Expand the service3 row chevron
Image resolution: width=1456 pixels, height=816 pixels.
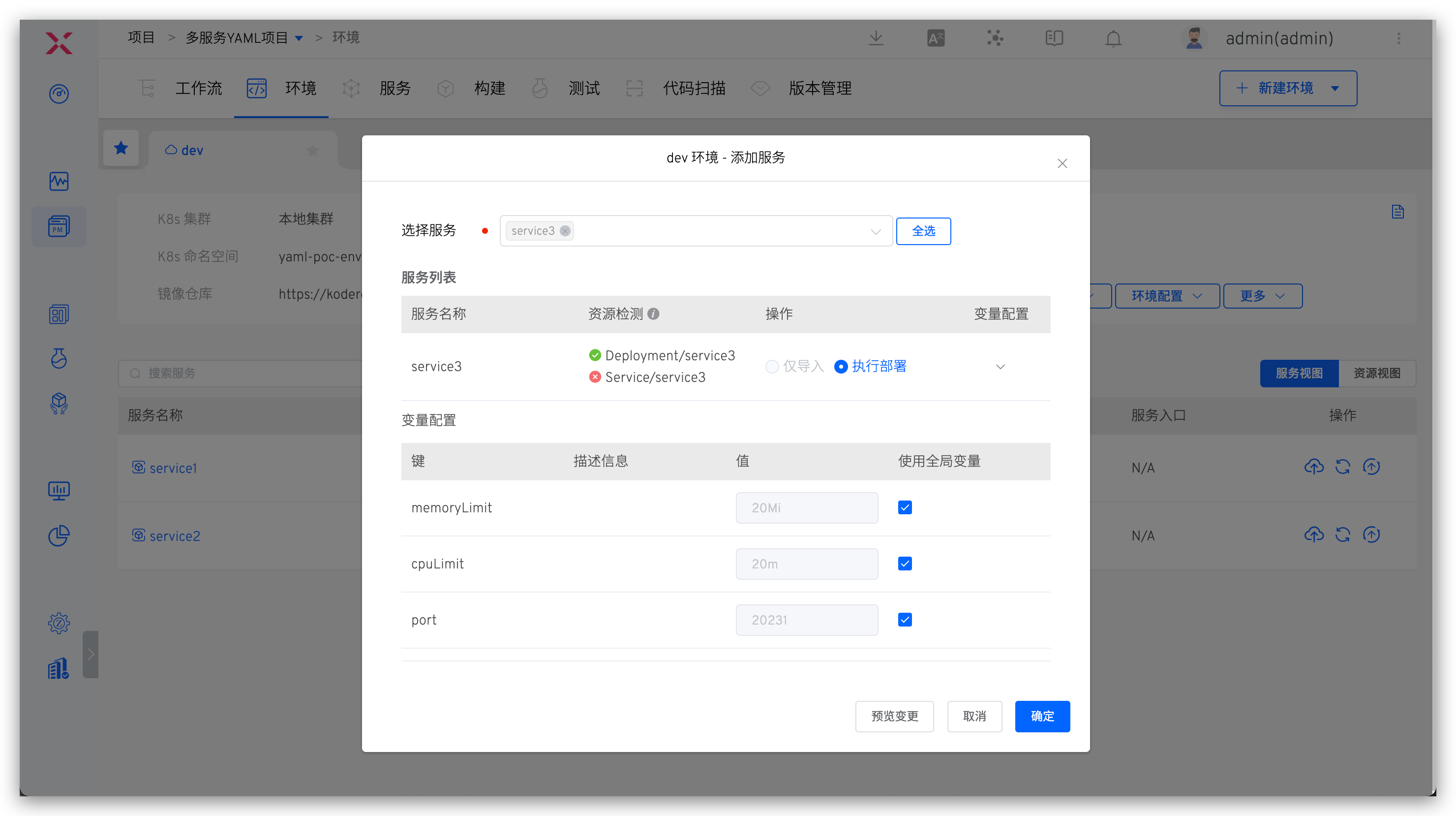tap(1001, 367)
